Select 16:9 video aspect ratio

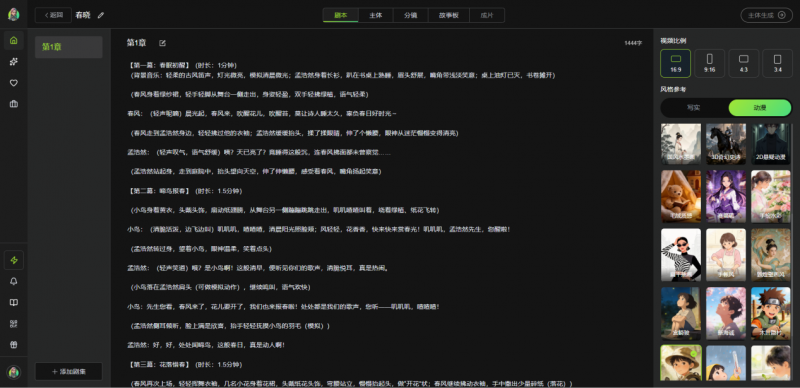(676, 63)
